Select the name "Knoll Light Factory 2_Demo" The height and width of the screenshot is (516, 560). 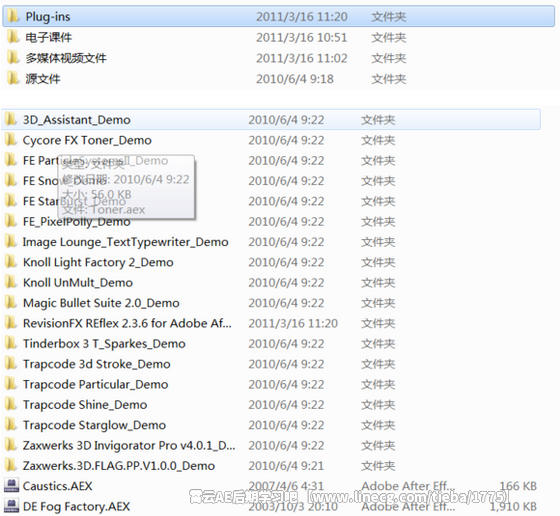(98, 262)
